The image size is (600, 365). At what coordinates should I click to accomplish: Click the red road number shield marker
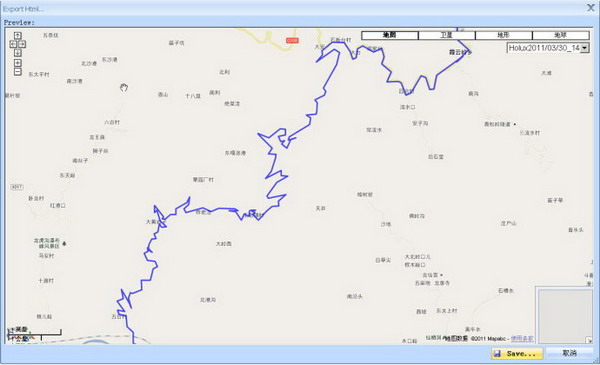(292, 40)
